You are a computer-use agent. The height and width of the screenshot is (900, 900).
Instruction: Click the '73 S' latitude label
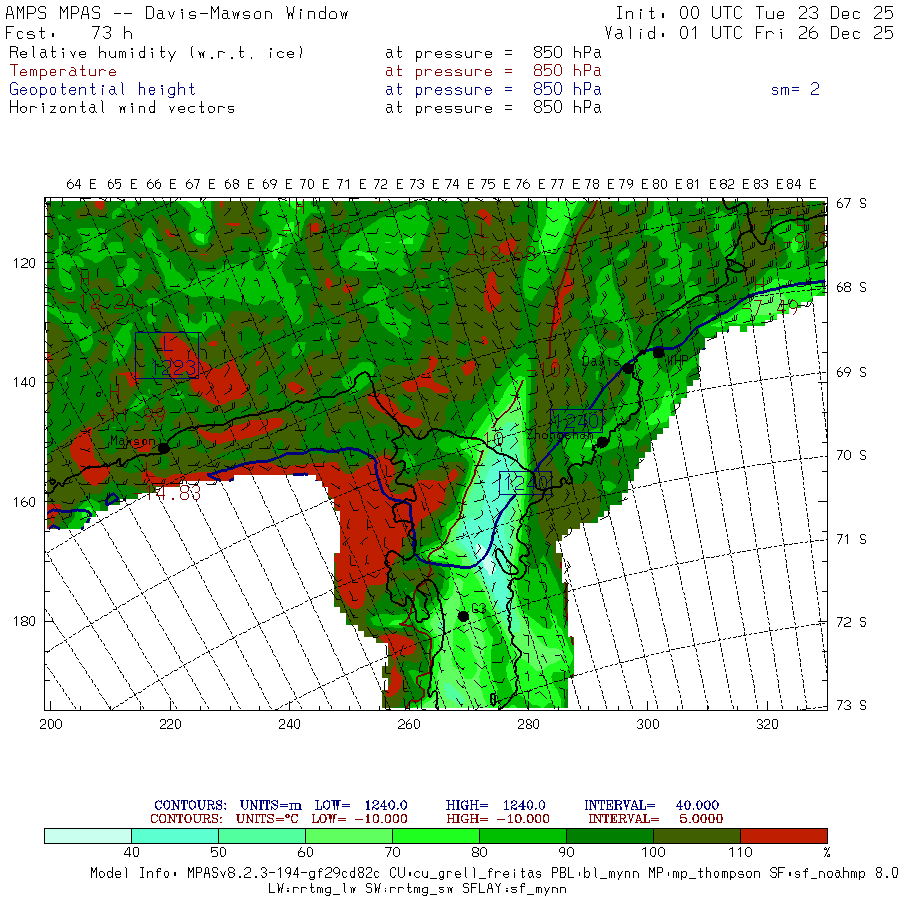point(851,705)
